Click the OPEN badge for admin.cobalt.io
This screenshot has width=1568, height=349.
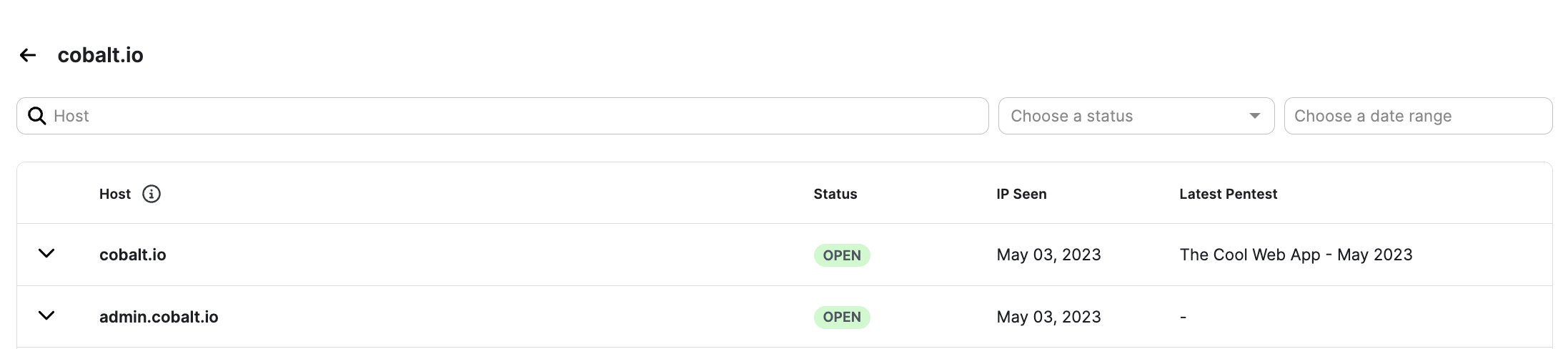point(842,317)
